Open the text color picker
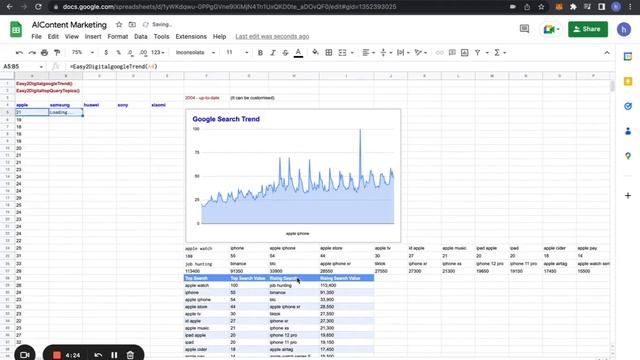Image resolution: width=640 pixels, height=360 pixels. click(x=298, y=53)
